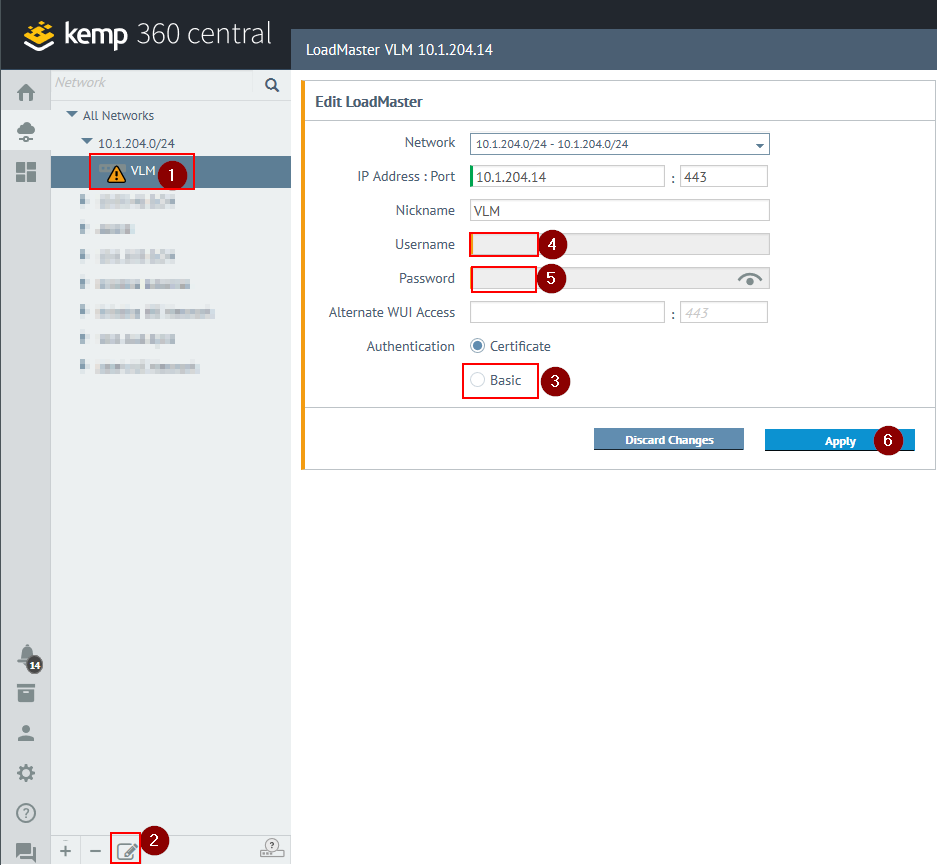Screen dimensions: 937x865
Task: Select Basic authentication radio button
Action: pyautogui.click(x=477, y=380)
